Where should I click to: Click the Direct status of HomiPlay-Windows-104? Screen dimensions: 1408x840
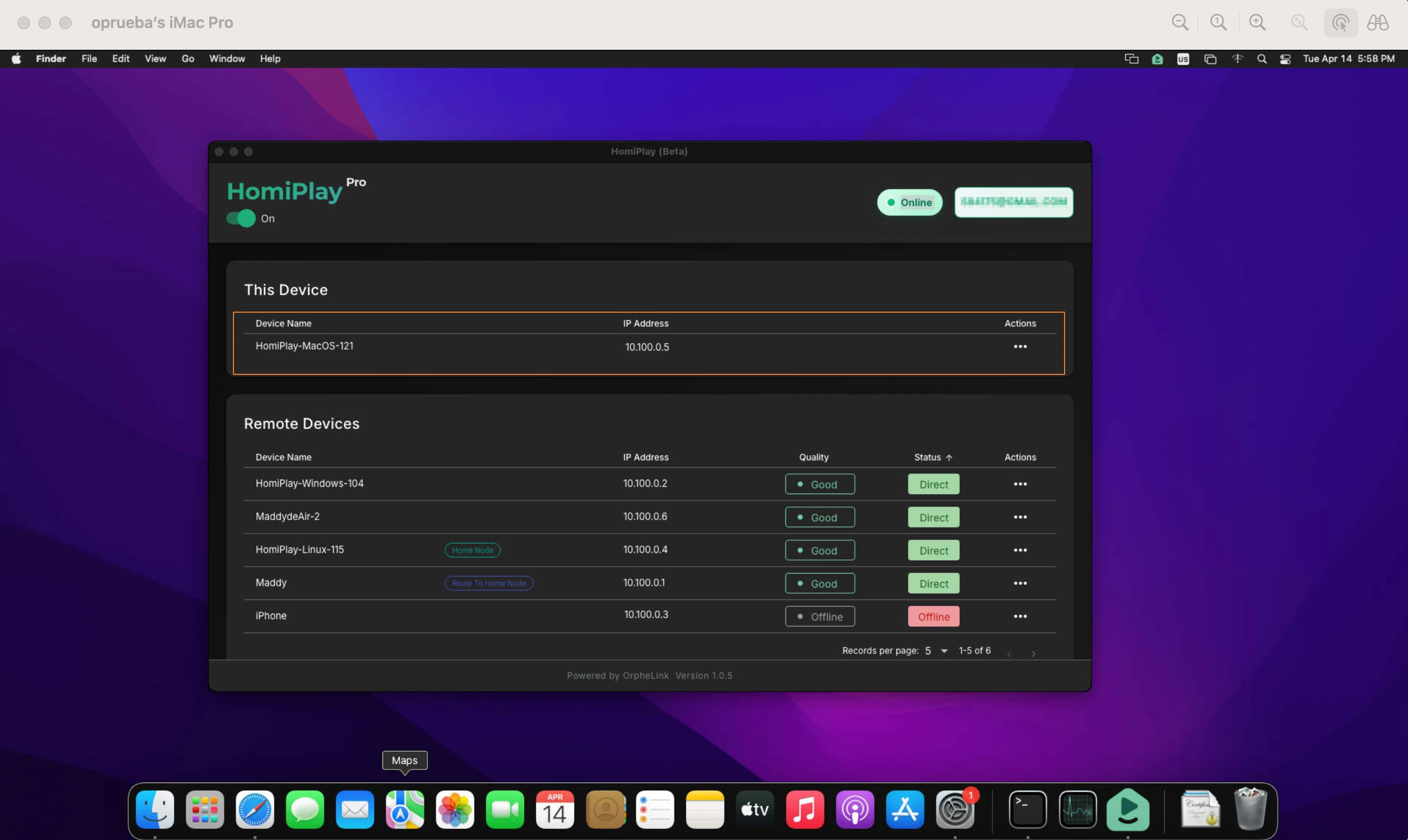coord(933,484)
